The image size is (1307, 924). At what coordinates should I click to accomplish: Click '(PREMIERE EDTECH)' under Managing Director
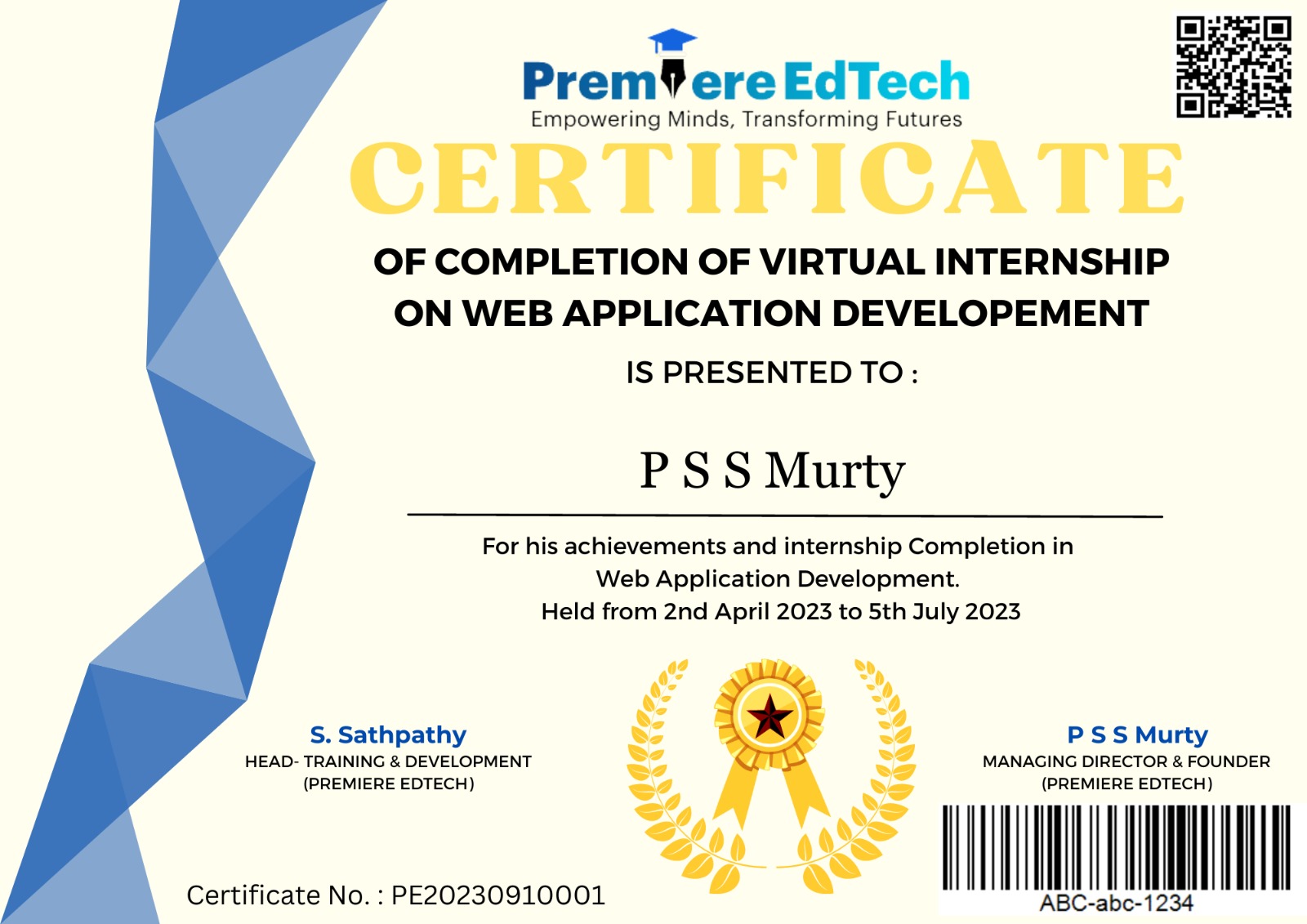coord(1127,783)
